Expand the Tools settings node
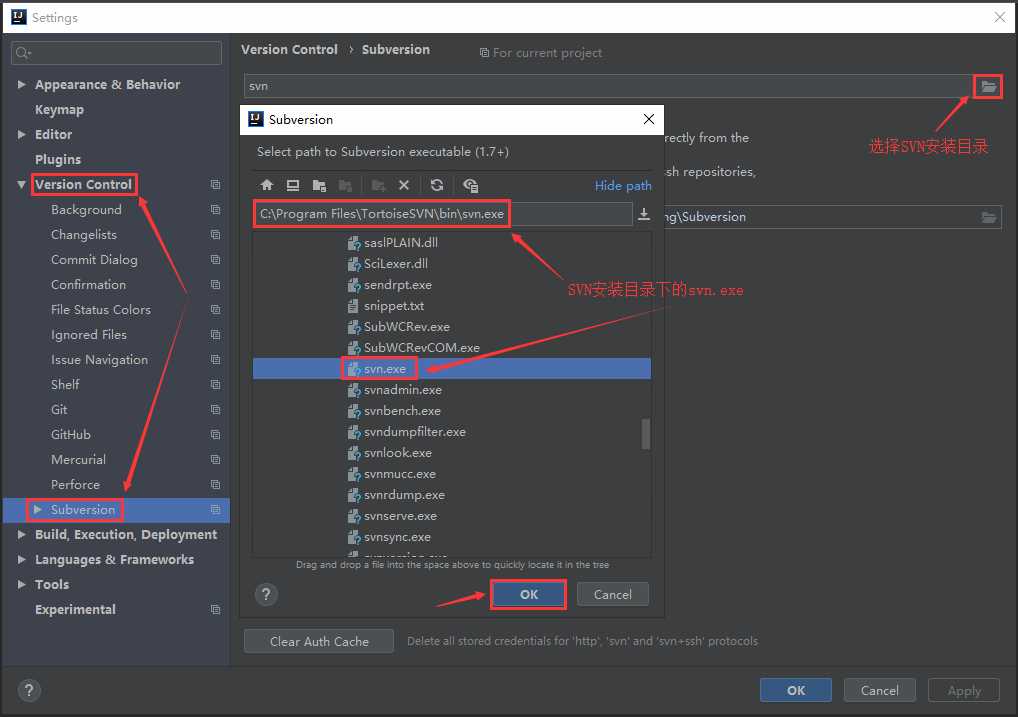Image resolution: width=1018 pixels, height=717 pixels. (21, 585)
